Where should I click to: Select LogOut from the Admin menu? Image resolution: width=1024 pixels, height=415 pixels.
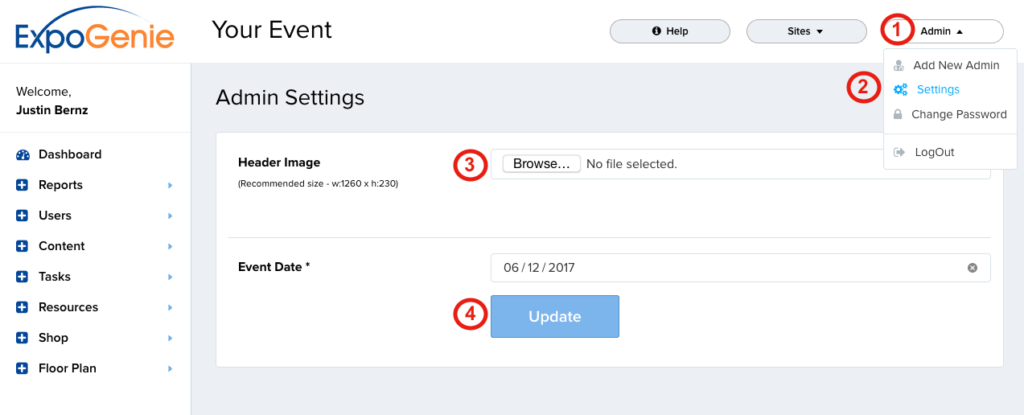tap(934, 152)
